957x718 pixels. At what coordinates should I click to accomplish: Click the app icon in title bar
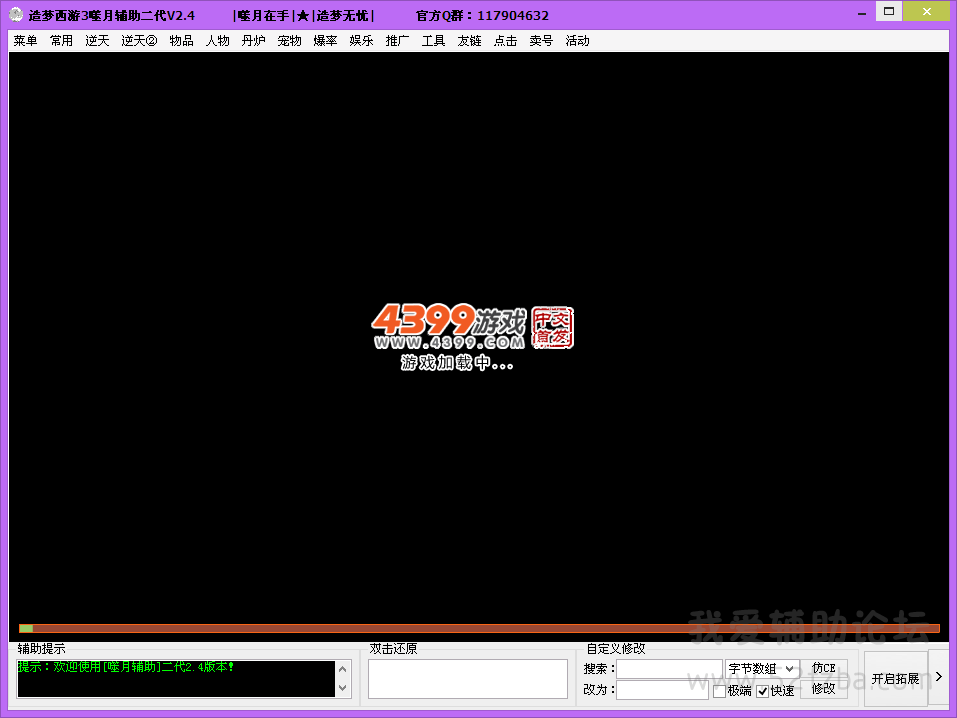pos(16,15)
